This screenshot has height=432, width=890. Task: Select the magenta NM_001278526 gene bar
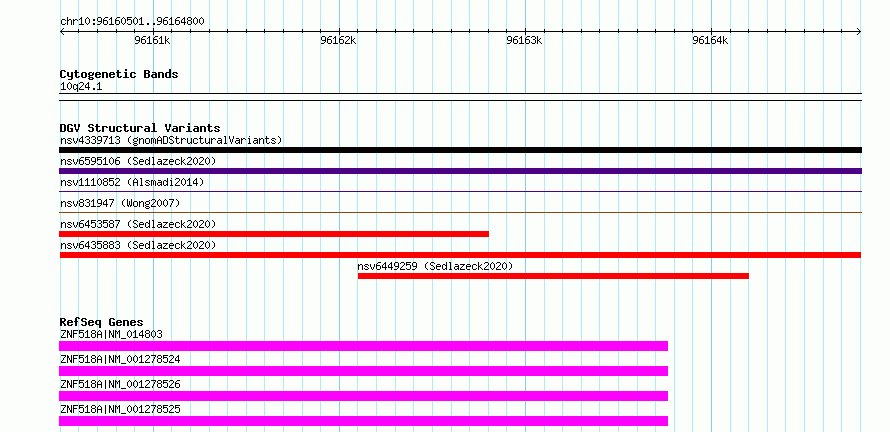pyautogui.click(x=363, y=396)
